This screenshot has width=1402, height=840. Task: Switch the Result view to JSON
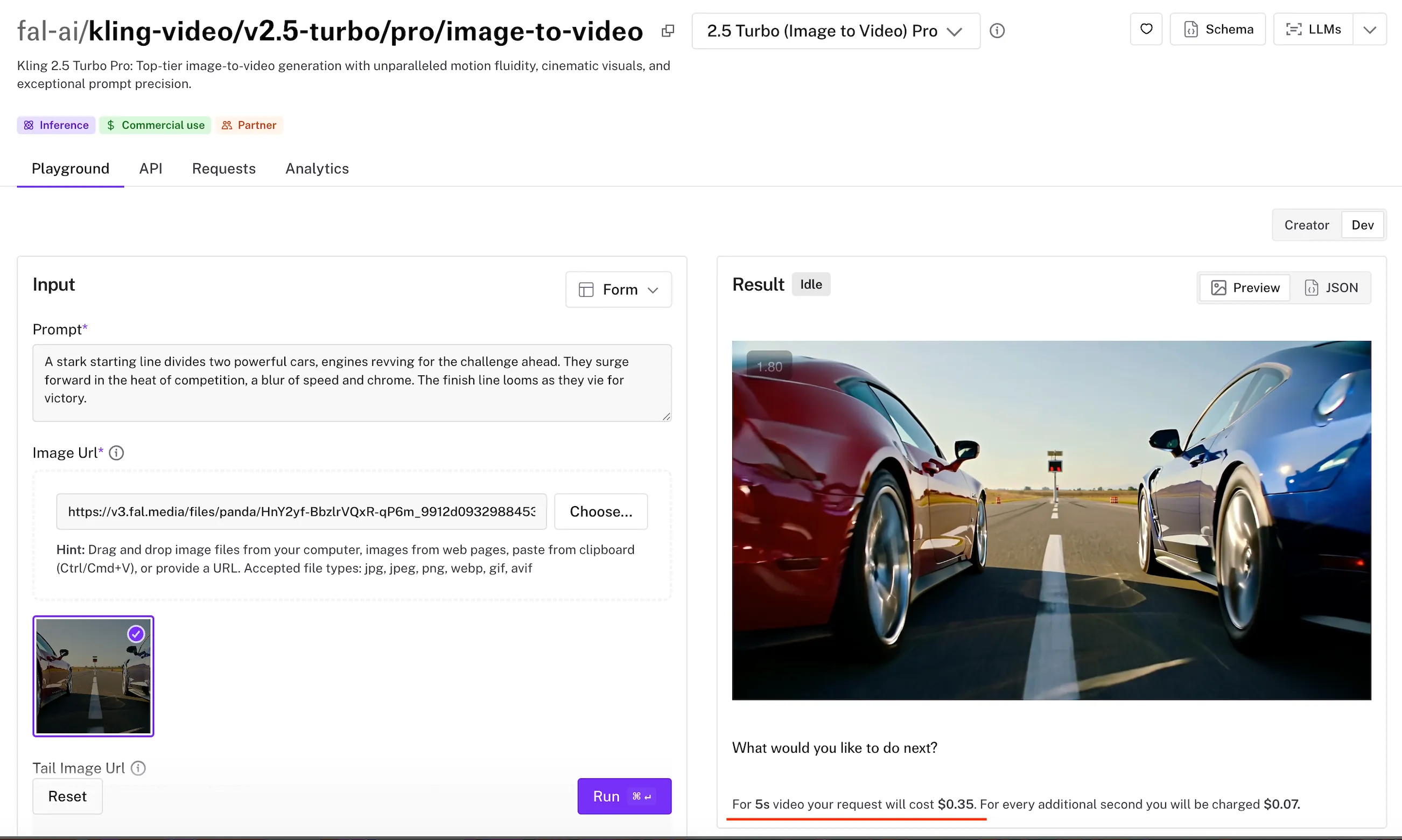pos(1333,288)
